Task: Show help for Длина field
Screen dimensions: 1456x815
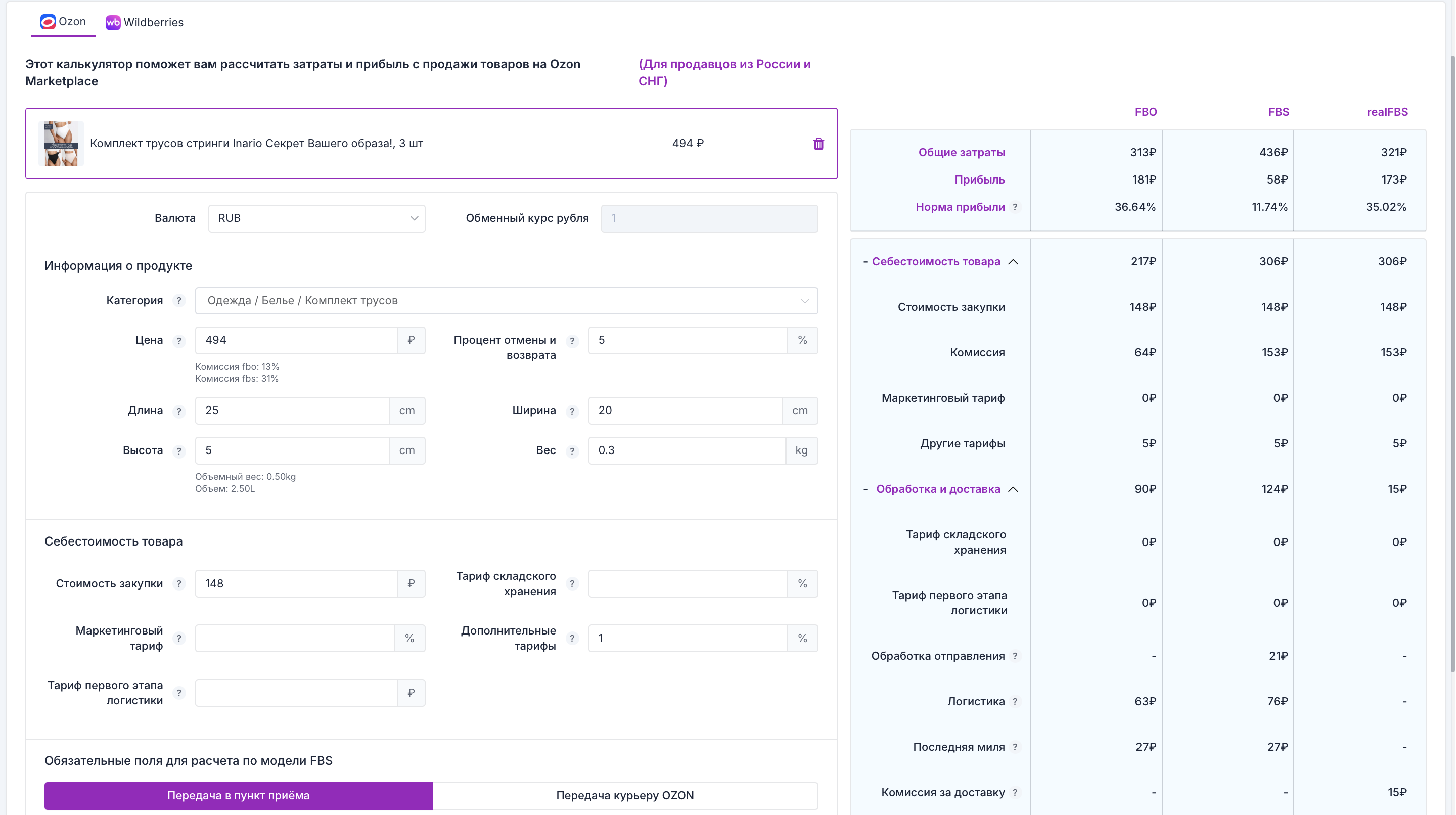Action: click(179, 411)
